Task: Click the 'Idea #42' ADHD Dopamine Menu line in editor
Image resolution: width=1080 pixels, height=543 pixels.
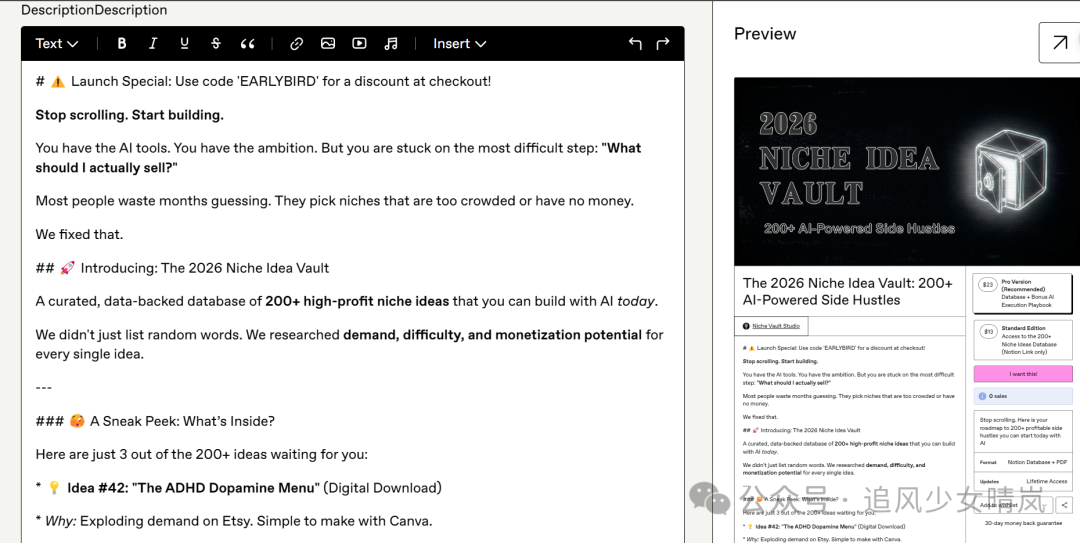Action: point(238,488)
